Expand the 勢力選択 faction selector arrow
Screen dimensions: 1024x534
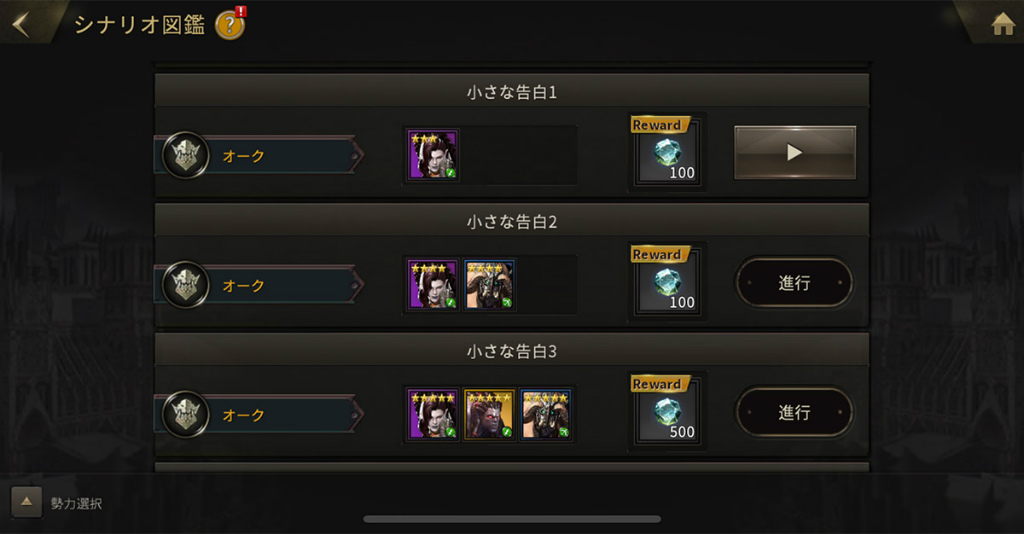(x=27, y=501)
